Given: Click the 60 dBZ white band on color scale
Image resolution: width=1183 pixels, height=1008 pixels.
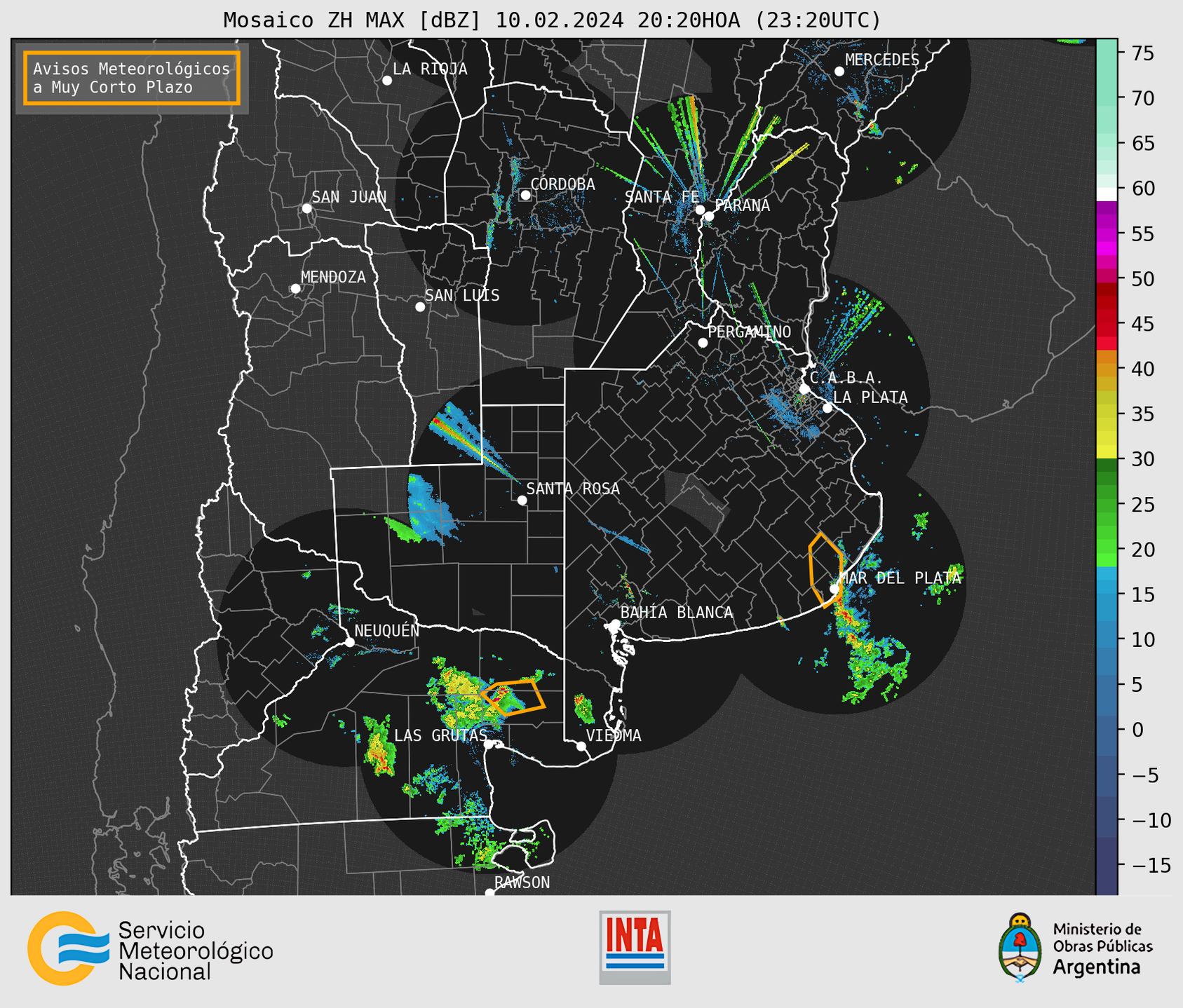Looking at the screenshot, I should click(1107, 194).
